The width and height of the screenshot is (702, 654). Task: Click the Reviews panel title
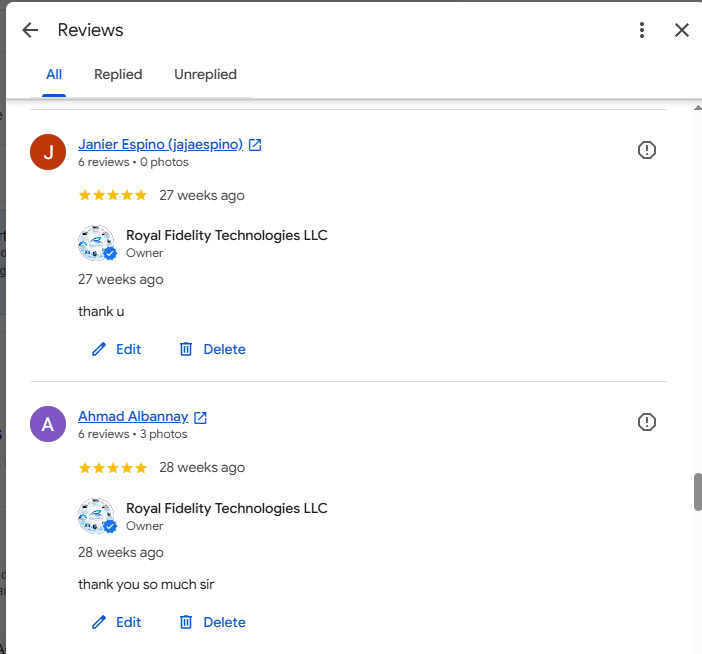point(90,30)
